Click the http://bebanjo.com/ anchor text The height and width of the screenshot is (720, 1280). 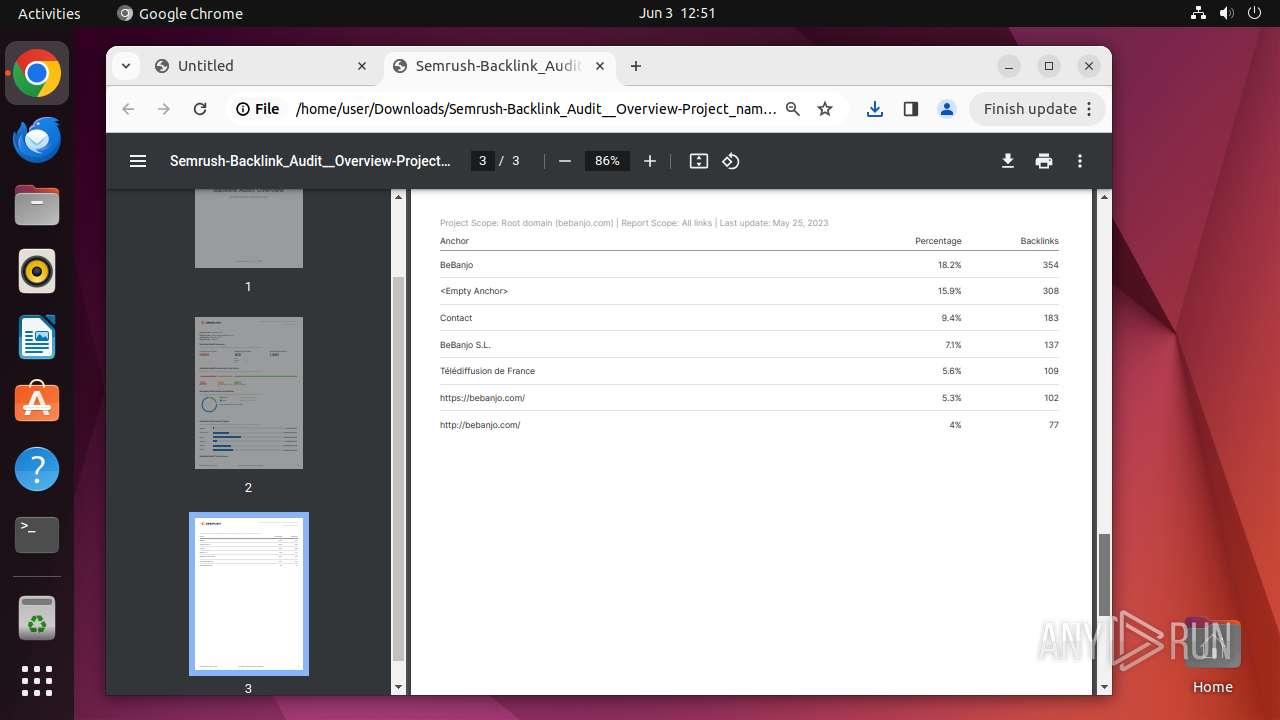[x=480, y=425]
